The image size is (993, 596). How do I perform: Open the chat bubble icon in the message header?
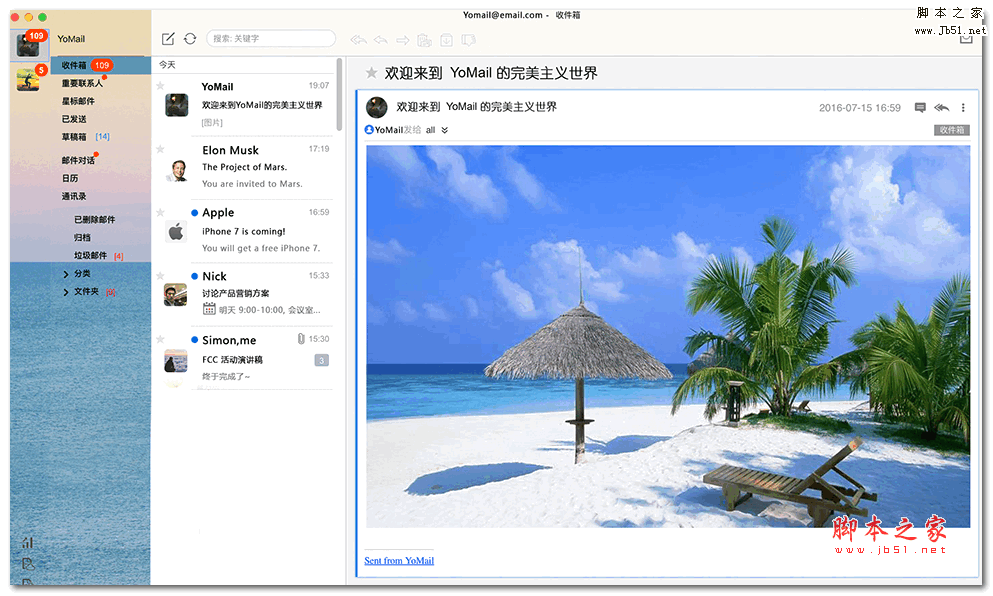920,108
